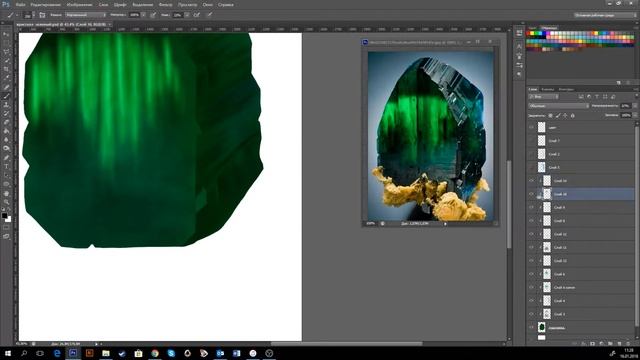The height and width of the screenshot is (360, 640).
Task: Toggle pressure for opacity in options bar
Action: (153, 15)
